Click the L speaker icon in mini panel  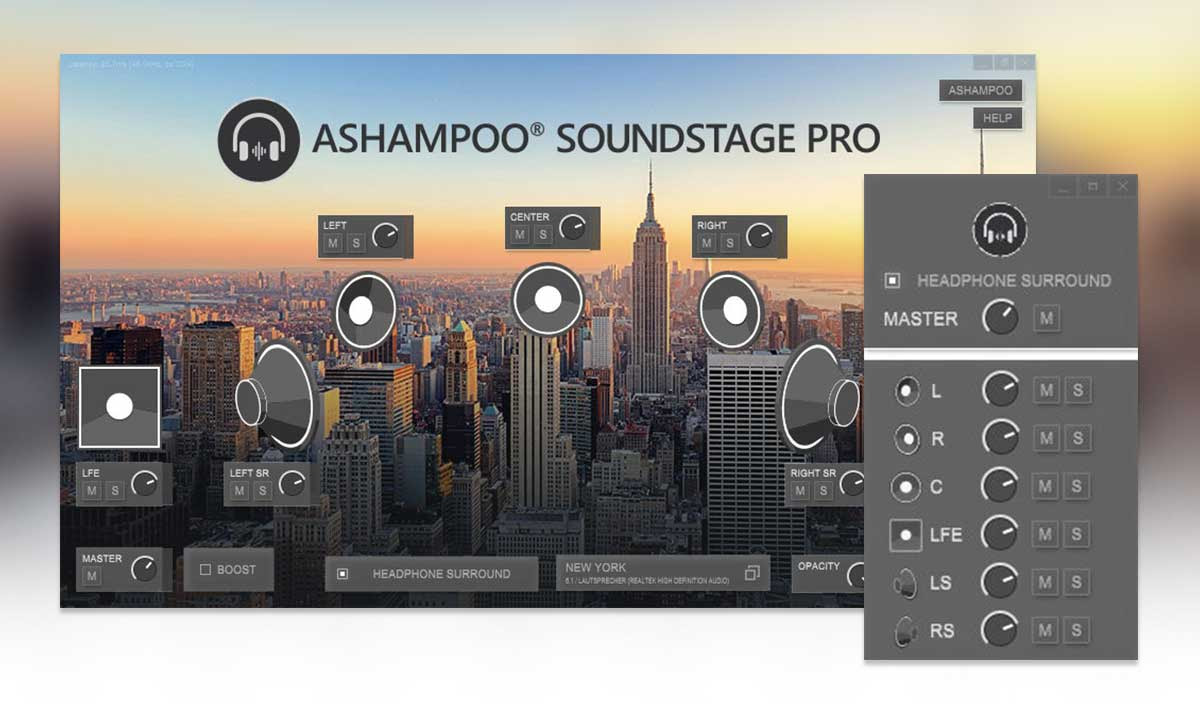coord(907,391)
